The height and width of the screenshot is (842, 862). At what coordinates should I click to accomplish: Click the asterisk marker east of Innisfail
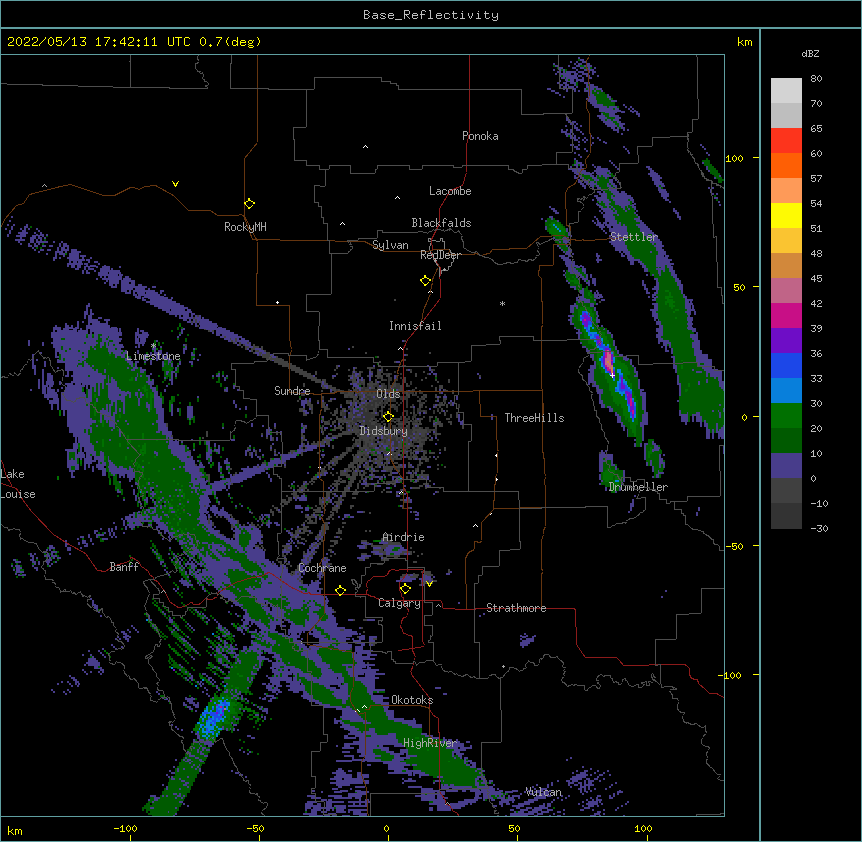pyautogui.click(x=502, y=303)
